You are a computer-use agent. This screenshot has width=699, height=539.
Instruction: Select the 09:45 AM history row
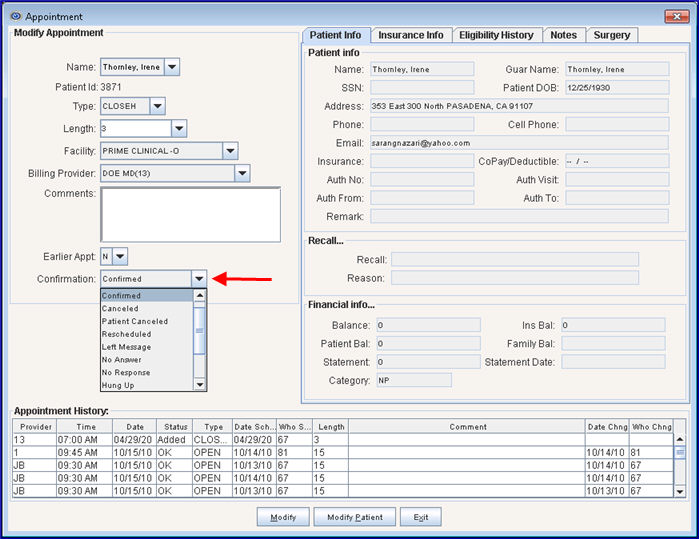click(x=343, y=453)
